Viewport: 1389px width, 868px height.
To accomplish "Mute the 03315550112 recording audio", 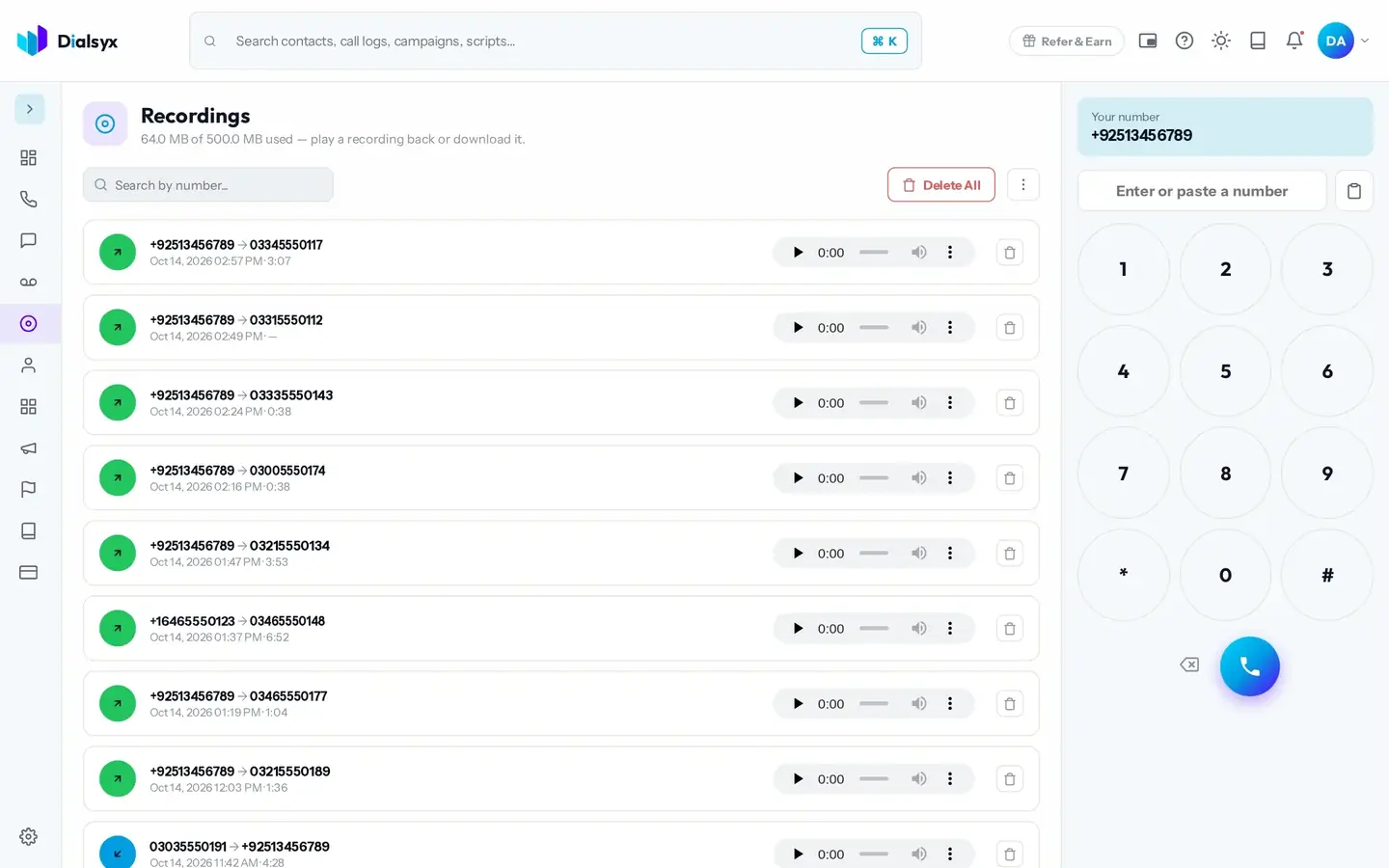I will (919, 327).
